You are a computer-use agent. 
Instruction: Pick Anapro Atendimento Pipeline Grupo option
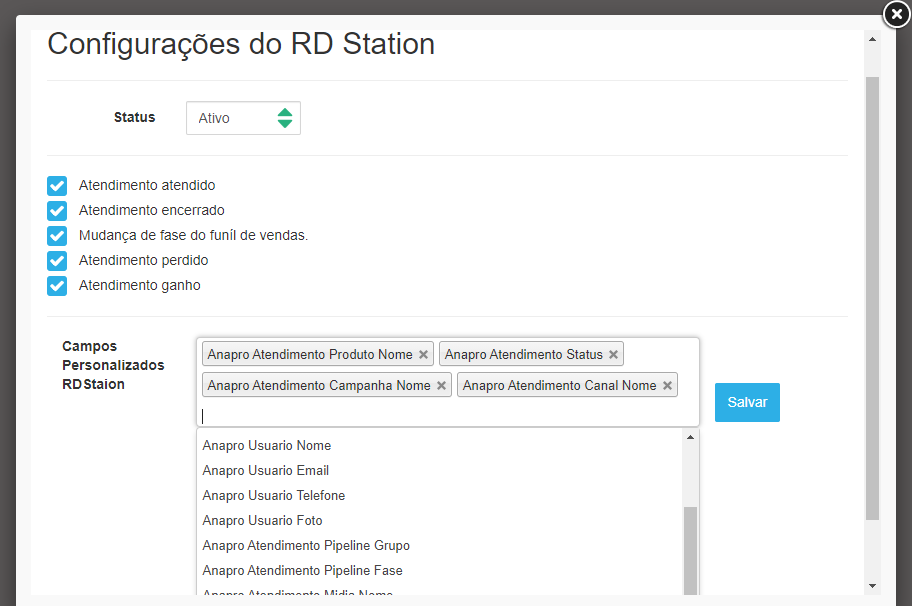pyautogui.click(x=306, y=546)
